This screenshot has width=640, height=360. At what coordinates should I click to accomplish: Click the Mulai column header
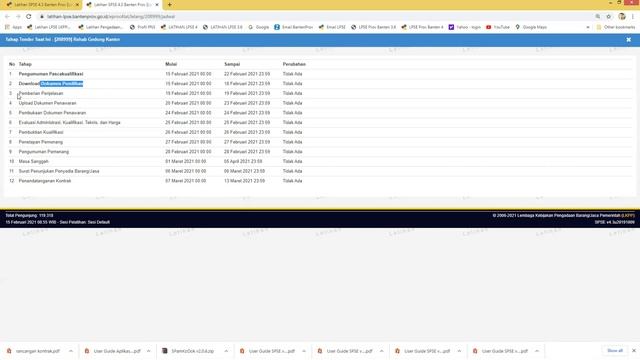(171, 64)
